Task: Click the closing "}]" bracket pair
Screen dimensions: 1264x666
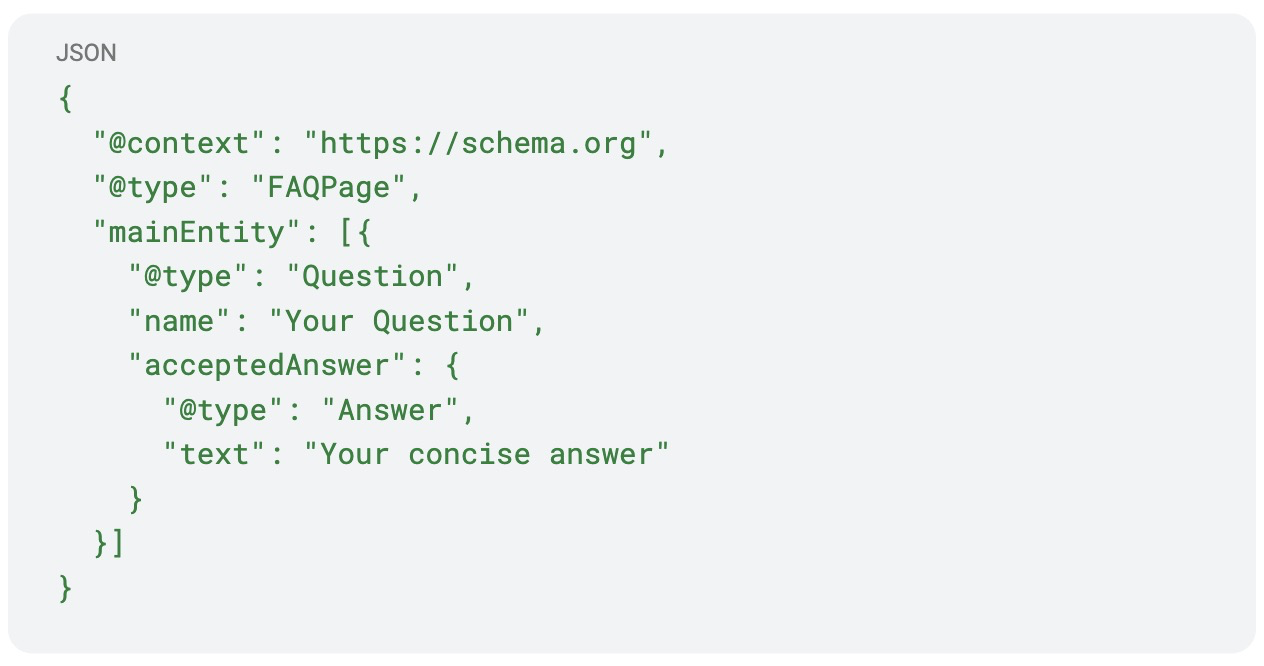Action: (110, 543)
